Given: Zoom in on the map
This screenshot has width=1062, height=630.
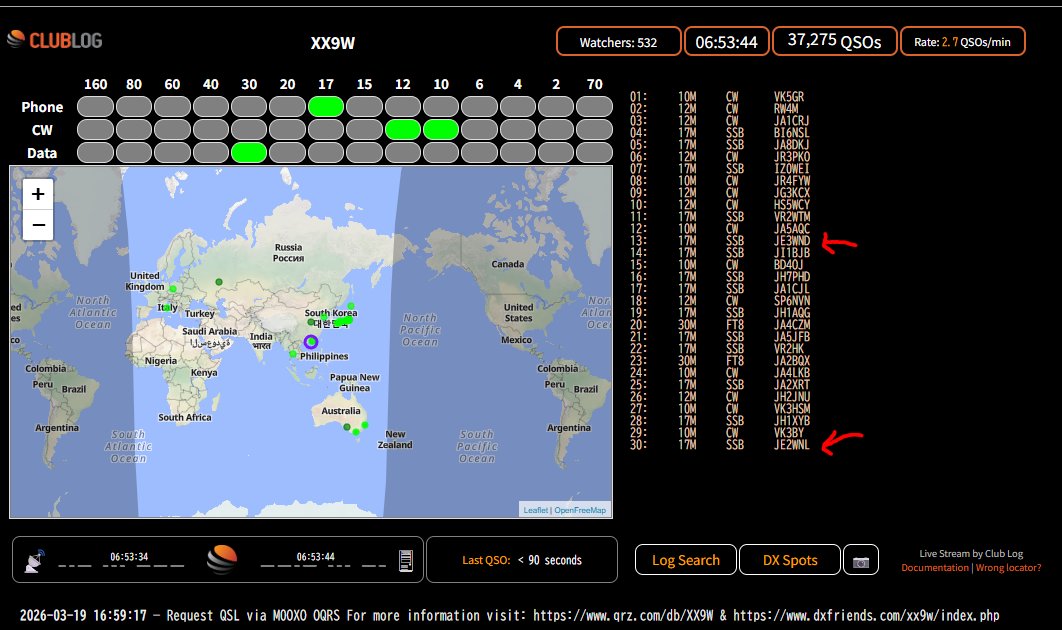Looking at the screenshot, I should (38, 194).
